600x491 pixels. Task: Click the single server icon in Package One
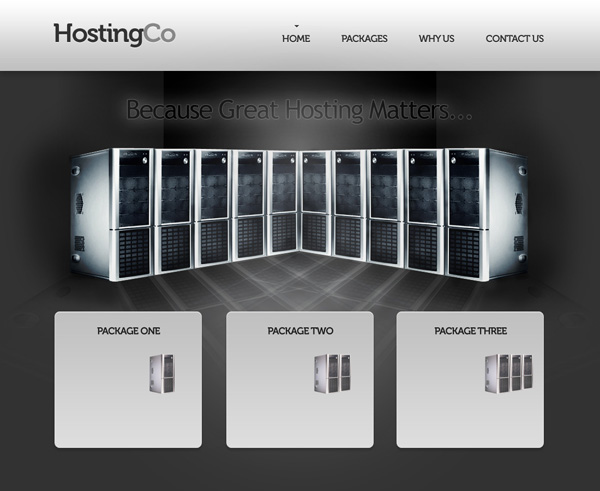click(x=161, y=373)
